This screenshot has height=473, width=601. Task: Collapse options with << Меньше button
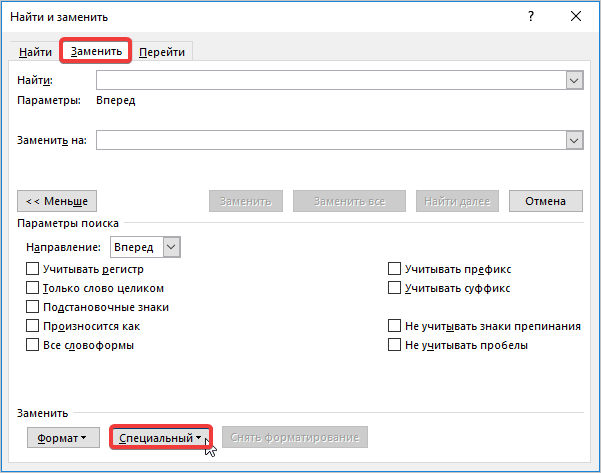pyautogui.click(x=57, y=201)
